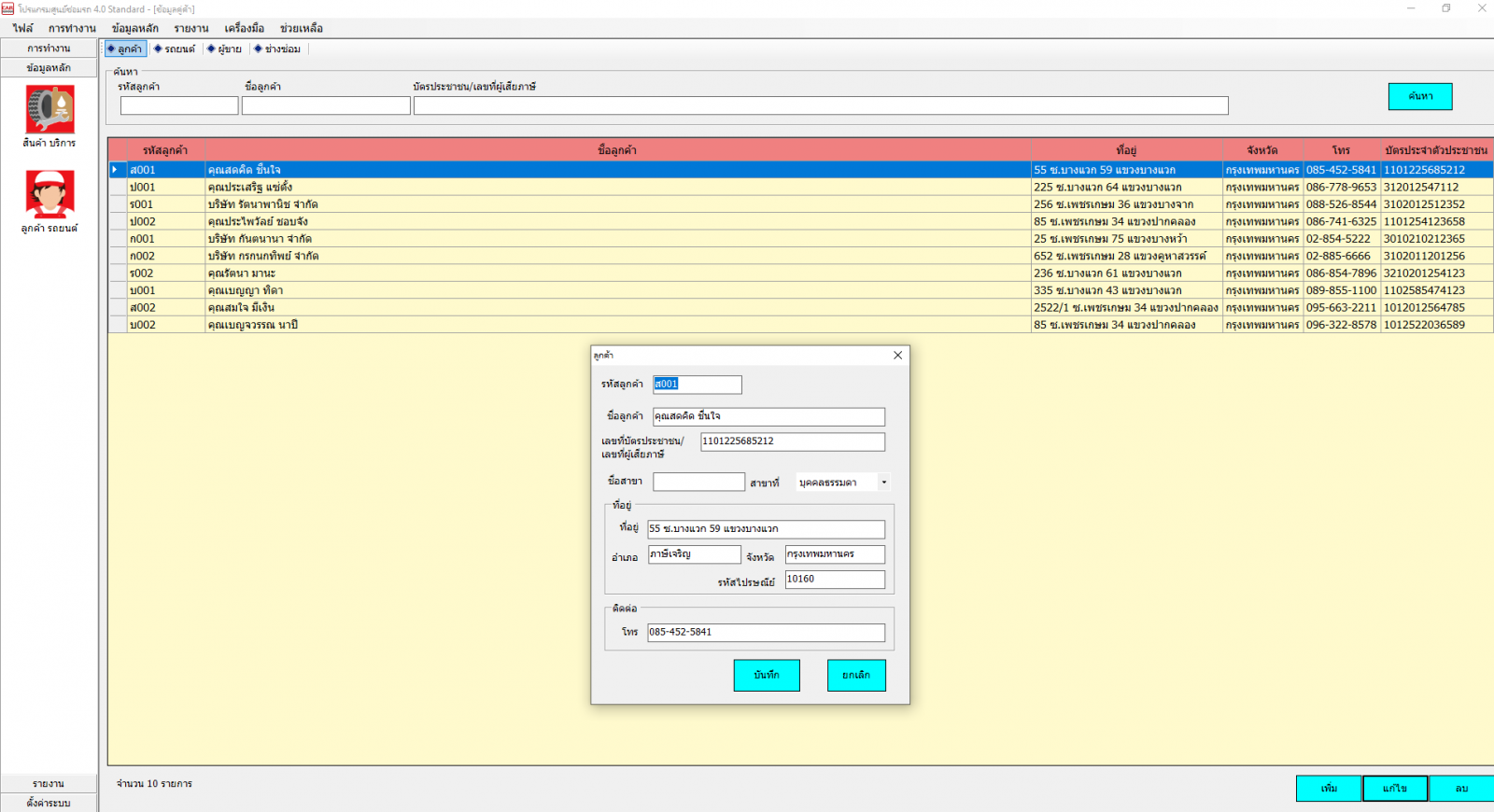Open ตั้งค่าระบบ in the left sidebar

click(x=49, y=803)
